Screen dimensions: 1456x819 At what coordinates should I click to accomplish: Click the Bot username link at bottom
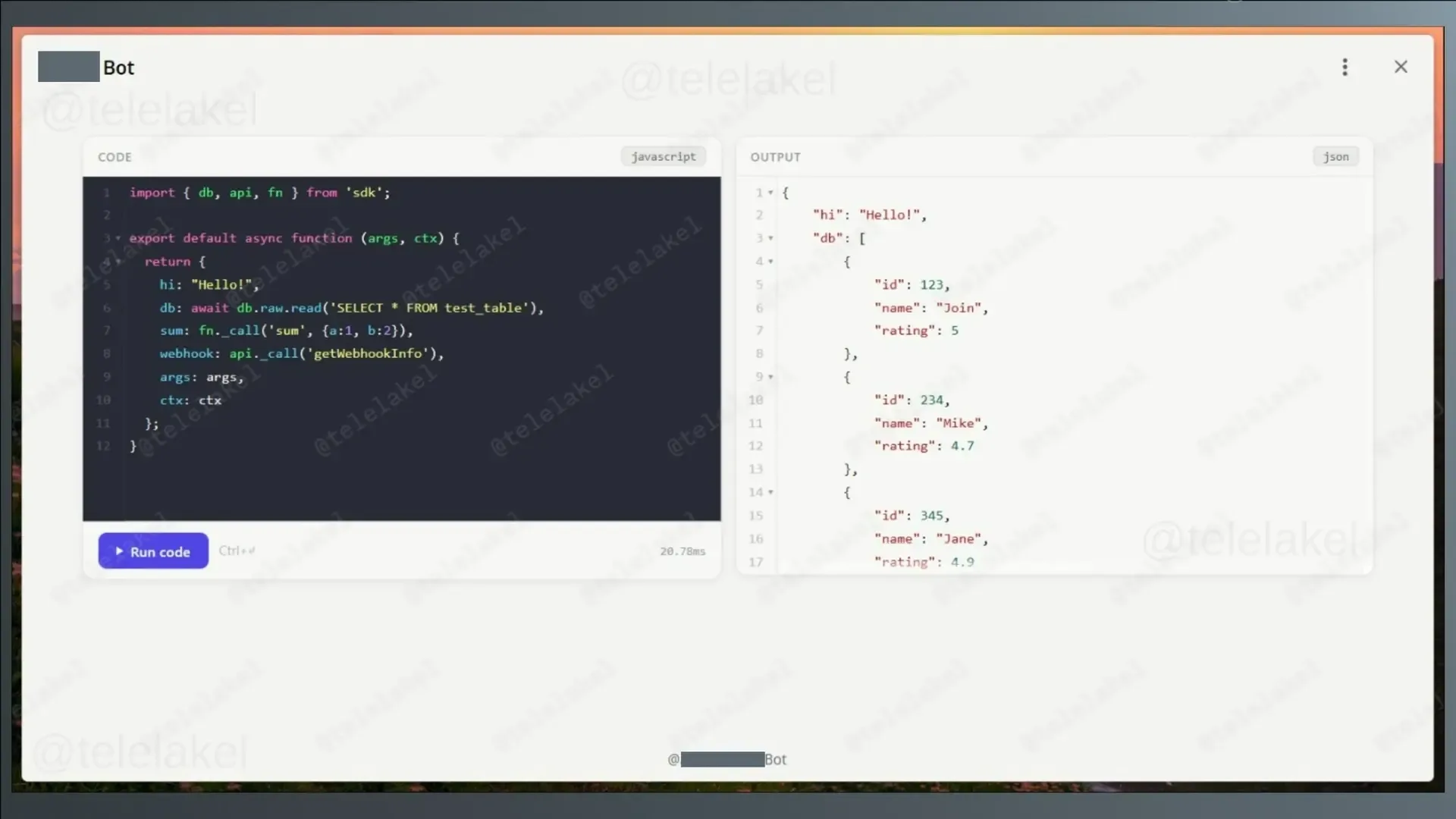[726, 759]
